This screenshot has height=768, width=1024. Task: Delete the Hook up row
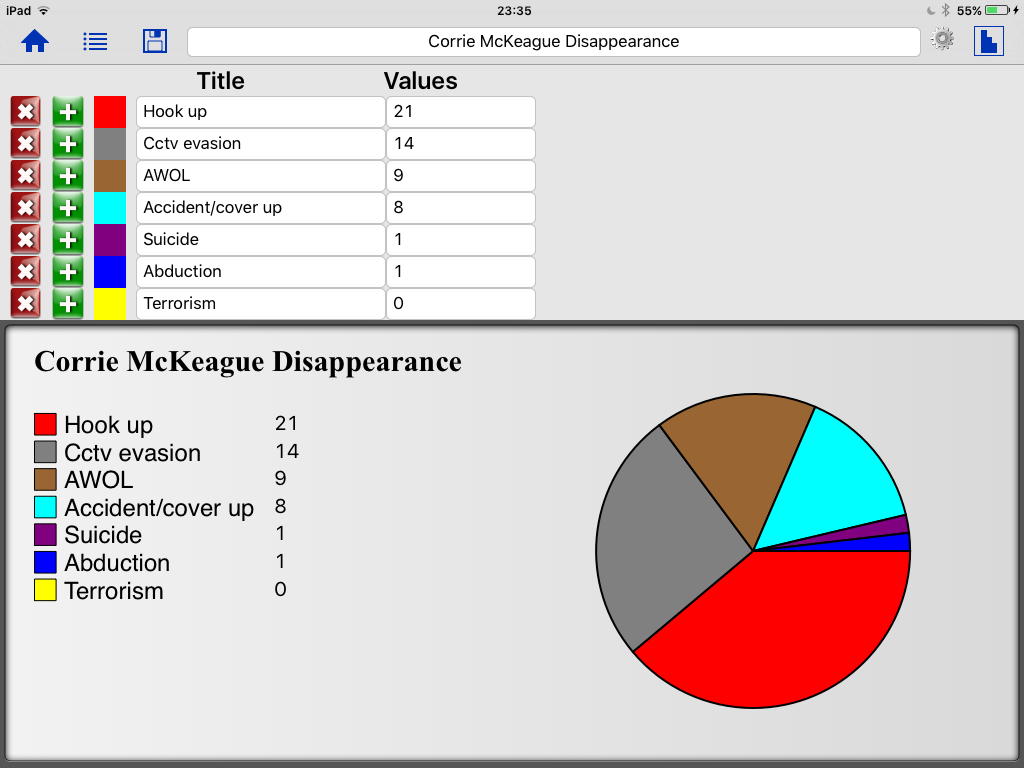(x=26, y=112)
